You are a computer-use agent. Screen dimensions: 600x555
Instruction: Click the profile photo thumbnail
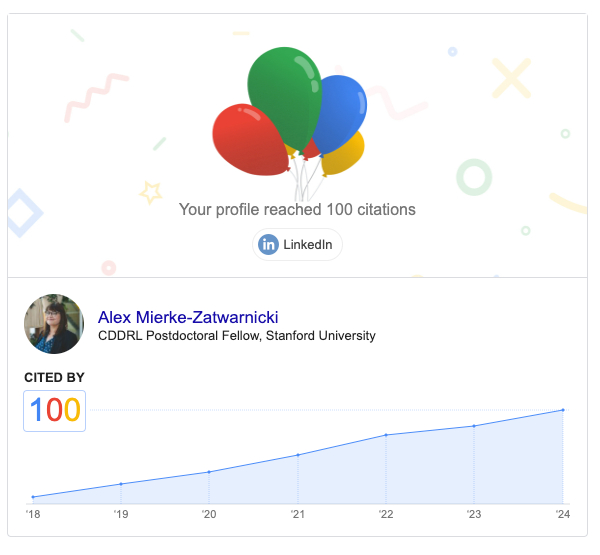tap(54, 324)
